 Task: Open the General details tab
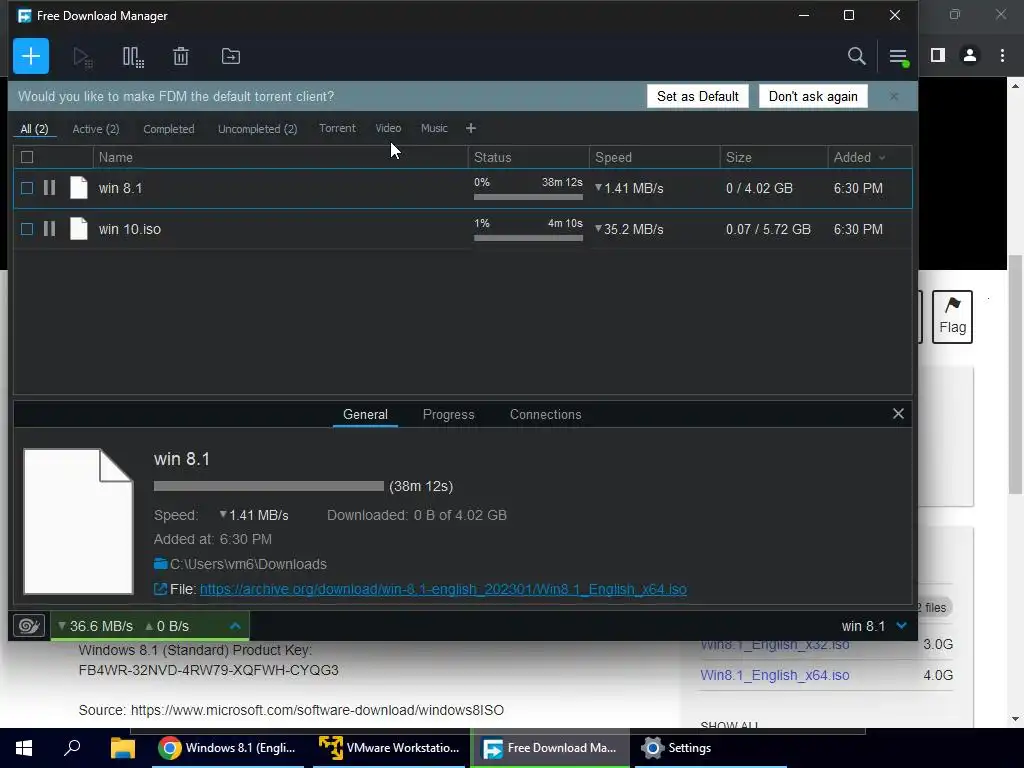pyautogui.click(x=365, y=415)
